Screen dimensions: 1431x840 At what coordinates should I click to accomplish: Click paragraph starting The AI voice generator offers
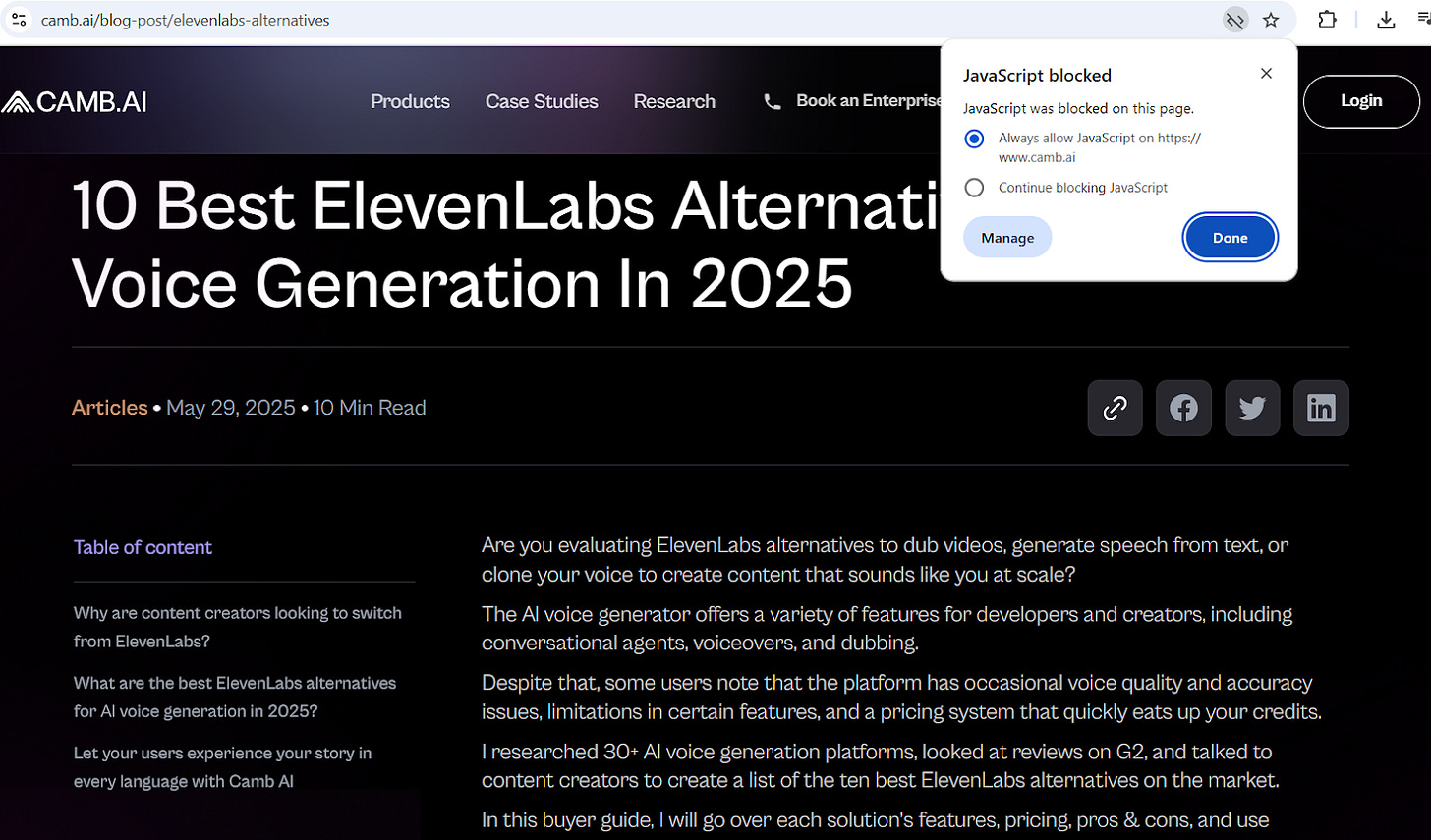(887, 629)
